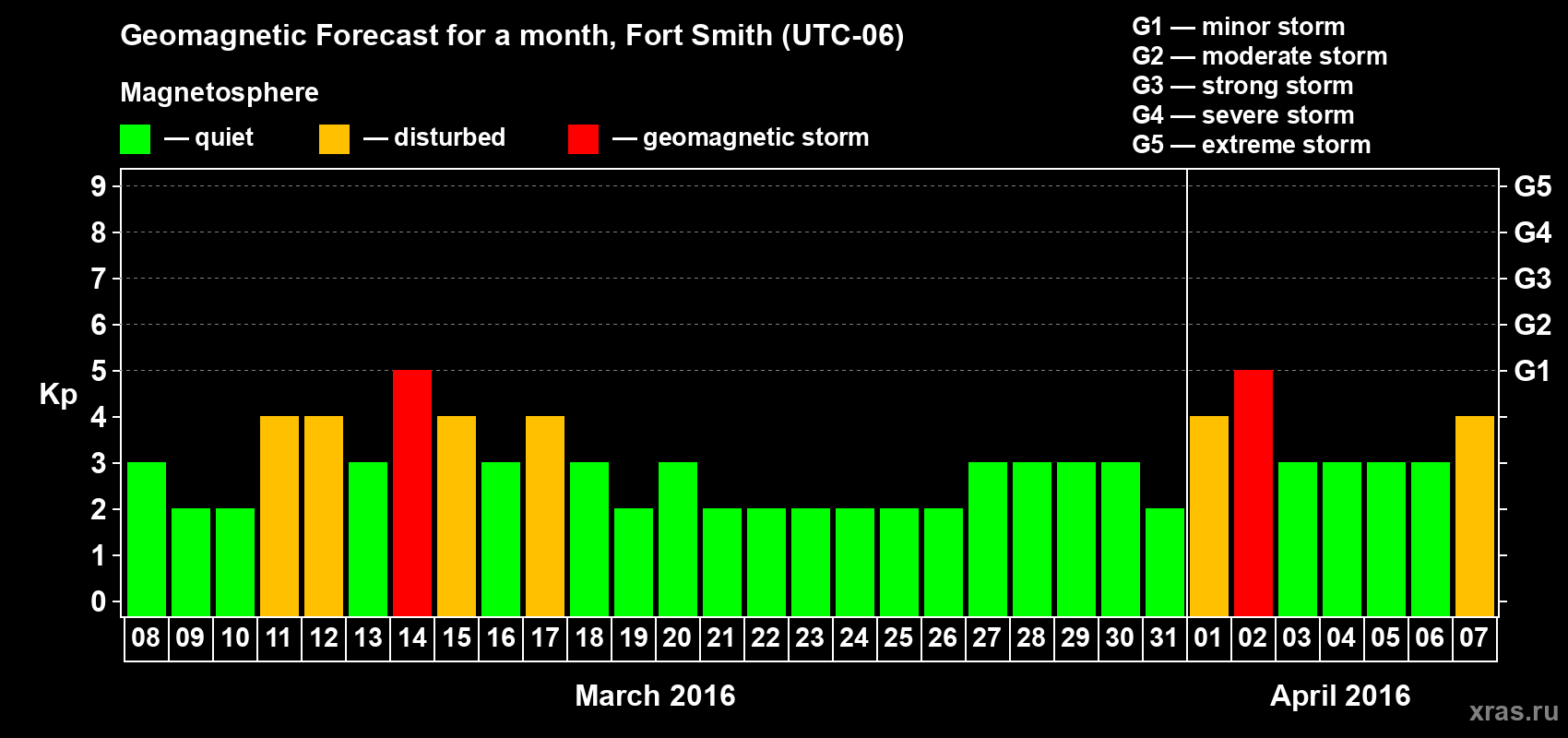The width and height of the screenshot is (1568, 738).
Task: Click the Kp value 9 on axis
Action: pos(99,186)
